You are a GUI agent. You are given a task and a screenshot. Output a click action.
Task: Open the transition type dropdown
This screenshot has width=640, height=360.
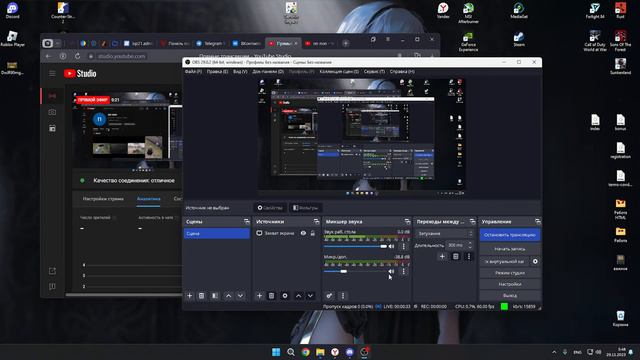444,233
